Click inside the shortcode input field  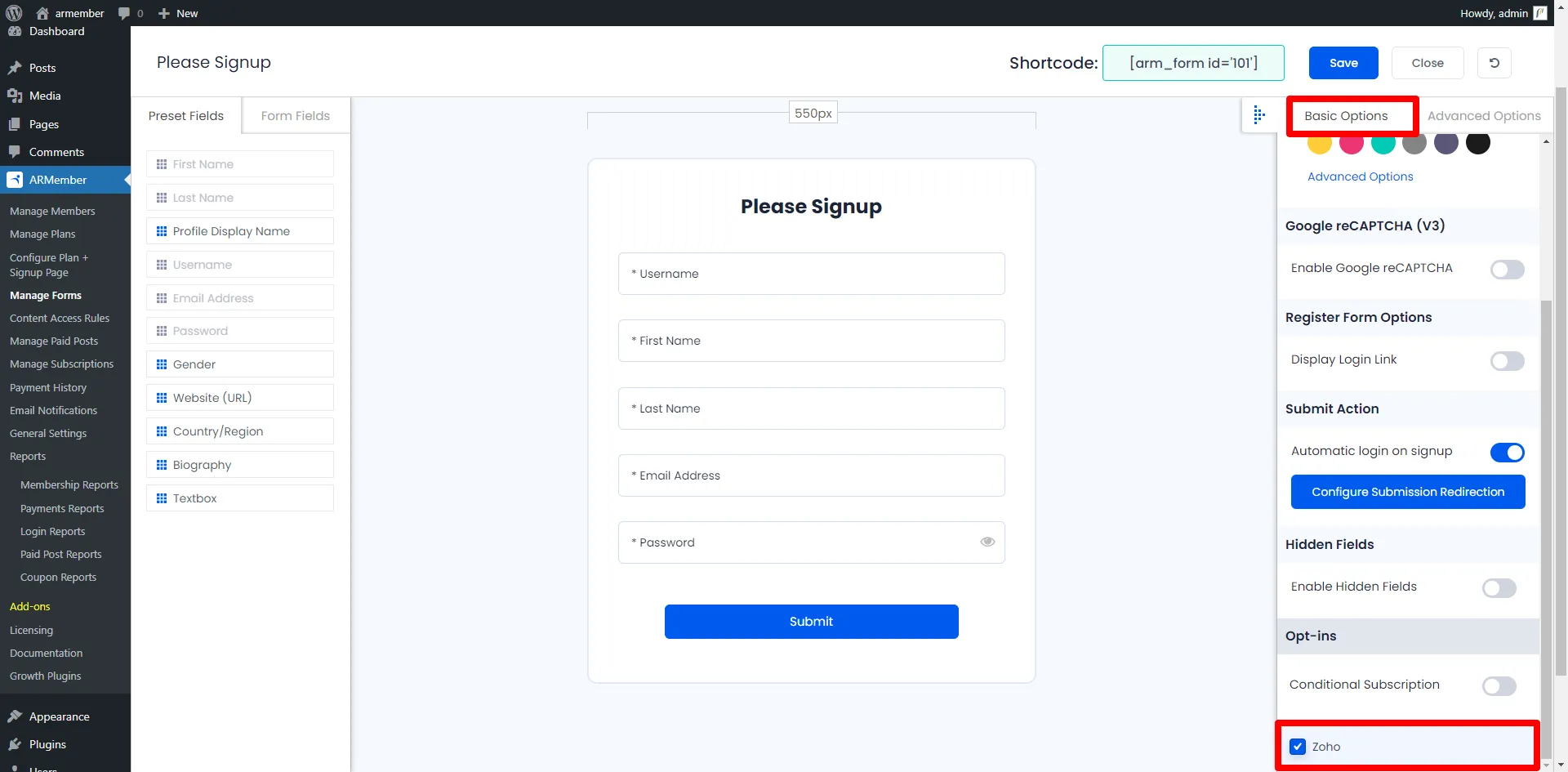coord(1193,63)
